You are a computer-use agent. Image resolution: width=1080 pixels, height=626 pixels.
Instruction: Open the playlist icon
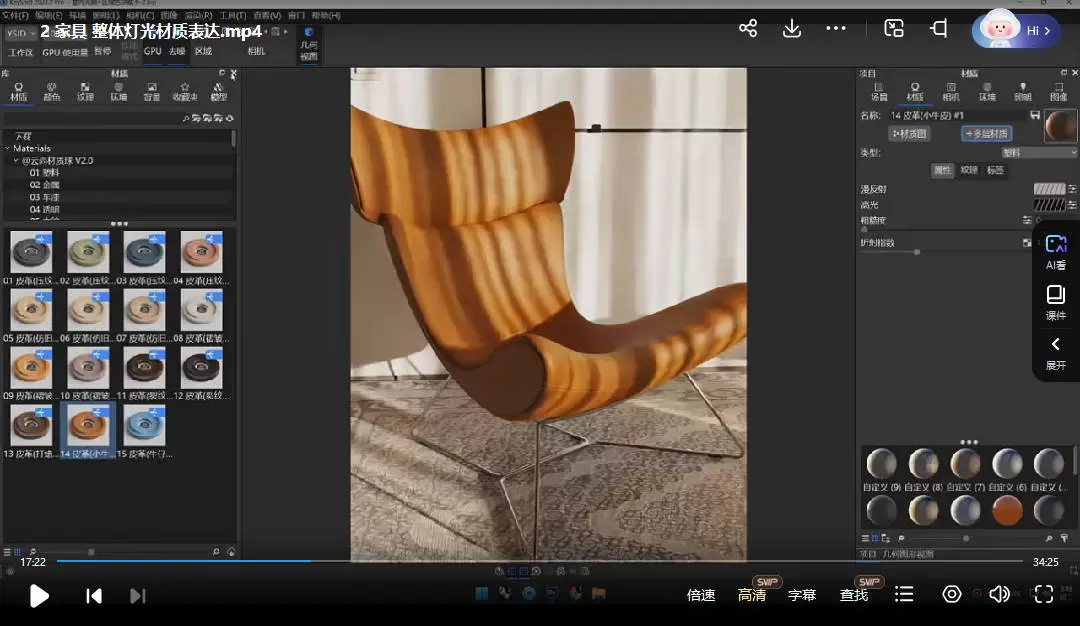tap(904, 594)
